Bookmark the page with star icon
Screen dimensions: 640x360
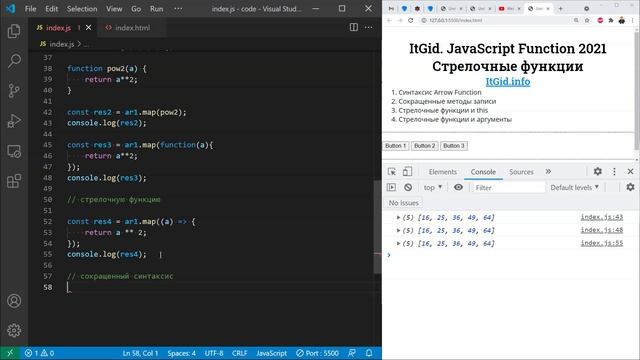point(587,20)
